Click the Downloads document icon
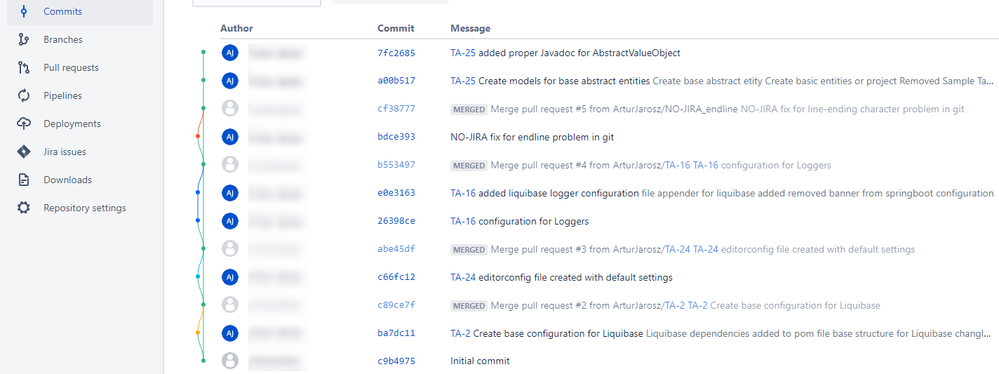 [x=24, y=180]
